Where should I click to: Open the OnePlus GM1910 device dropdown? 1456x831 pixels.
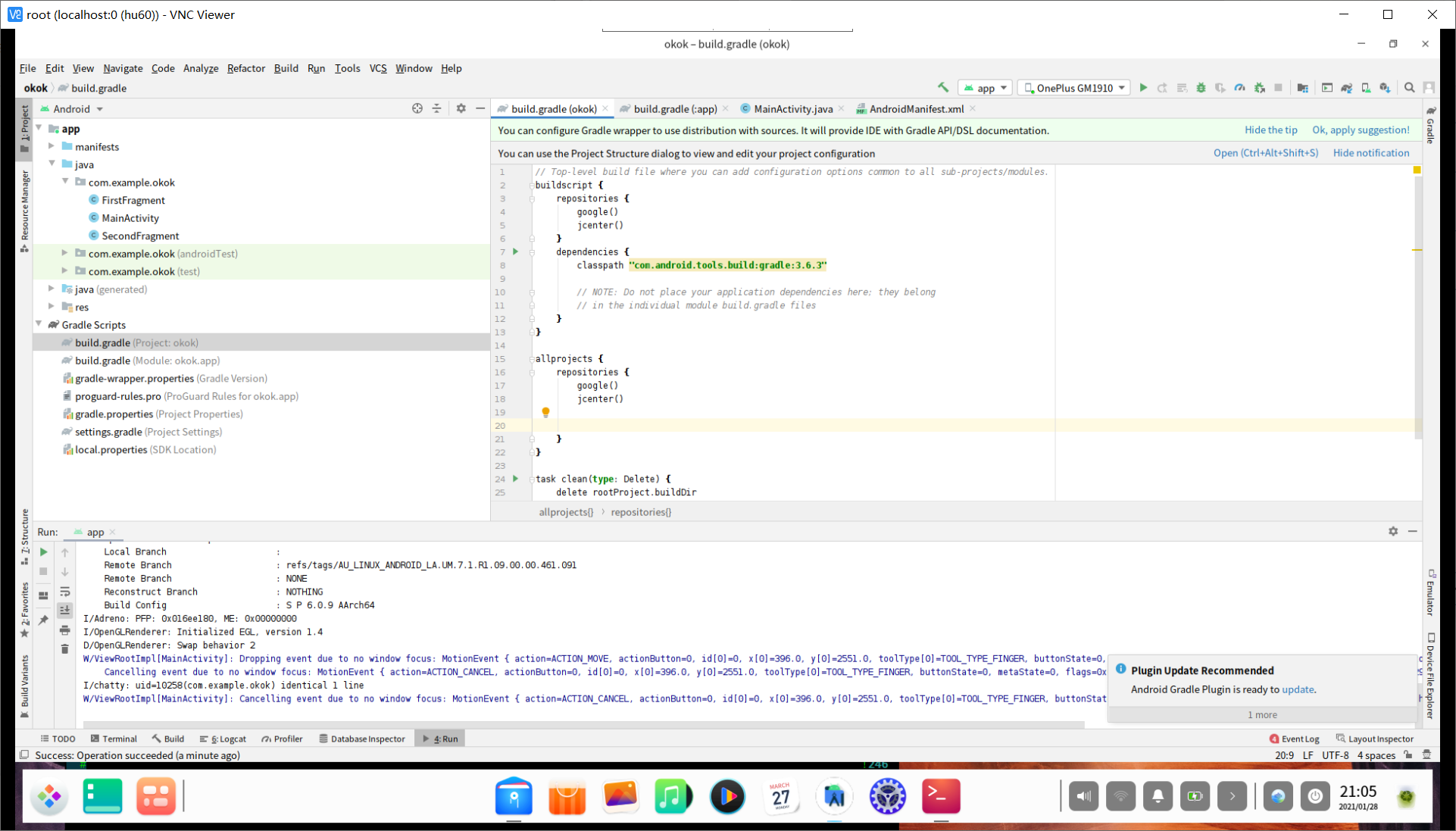tap(1074, 88)
